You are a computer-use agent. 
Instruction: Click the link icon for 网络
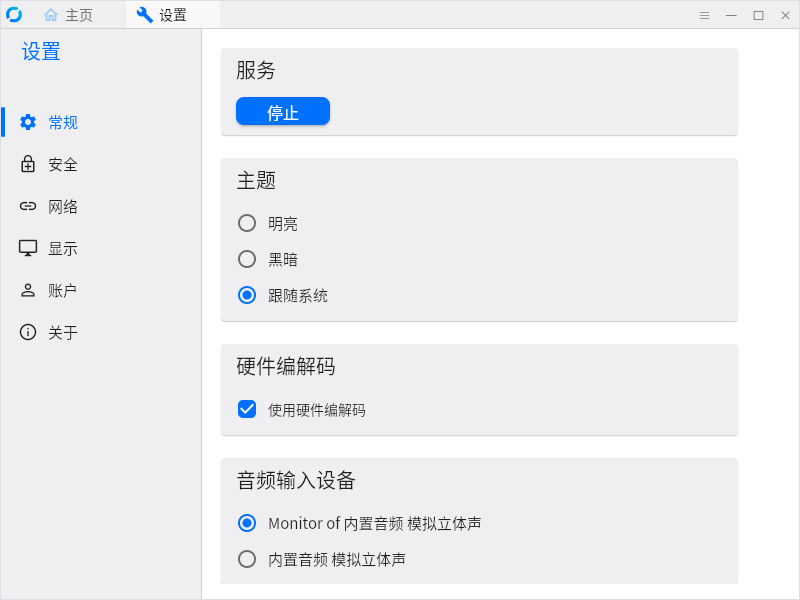click(28, 206)
